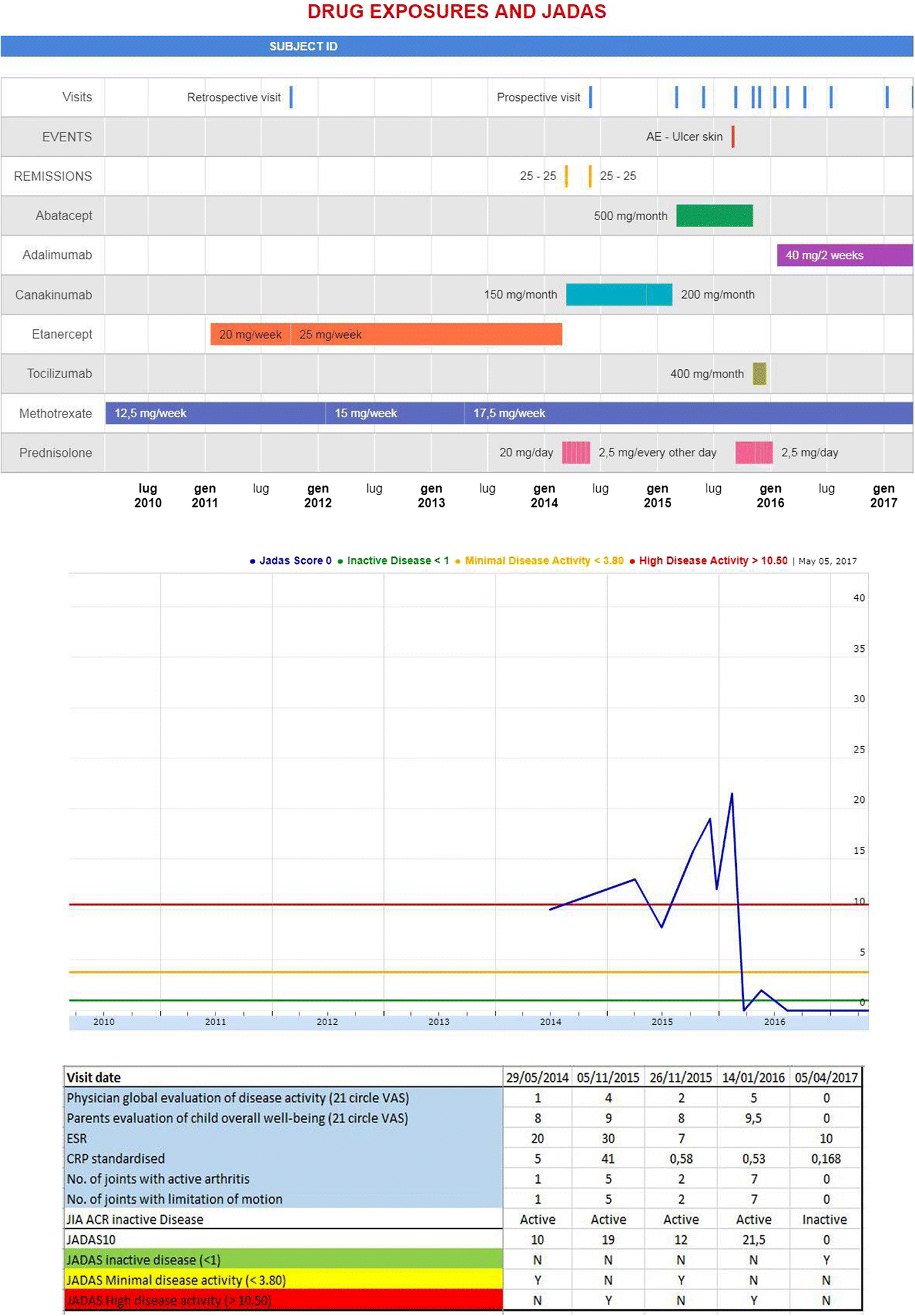Click the JADAS10 row label
The width and height of the screenshot is (915, 1316).
91,1239
